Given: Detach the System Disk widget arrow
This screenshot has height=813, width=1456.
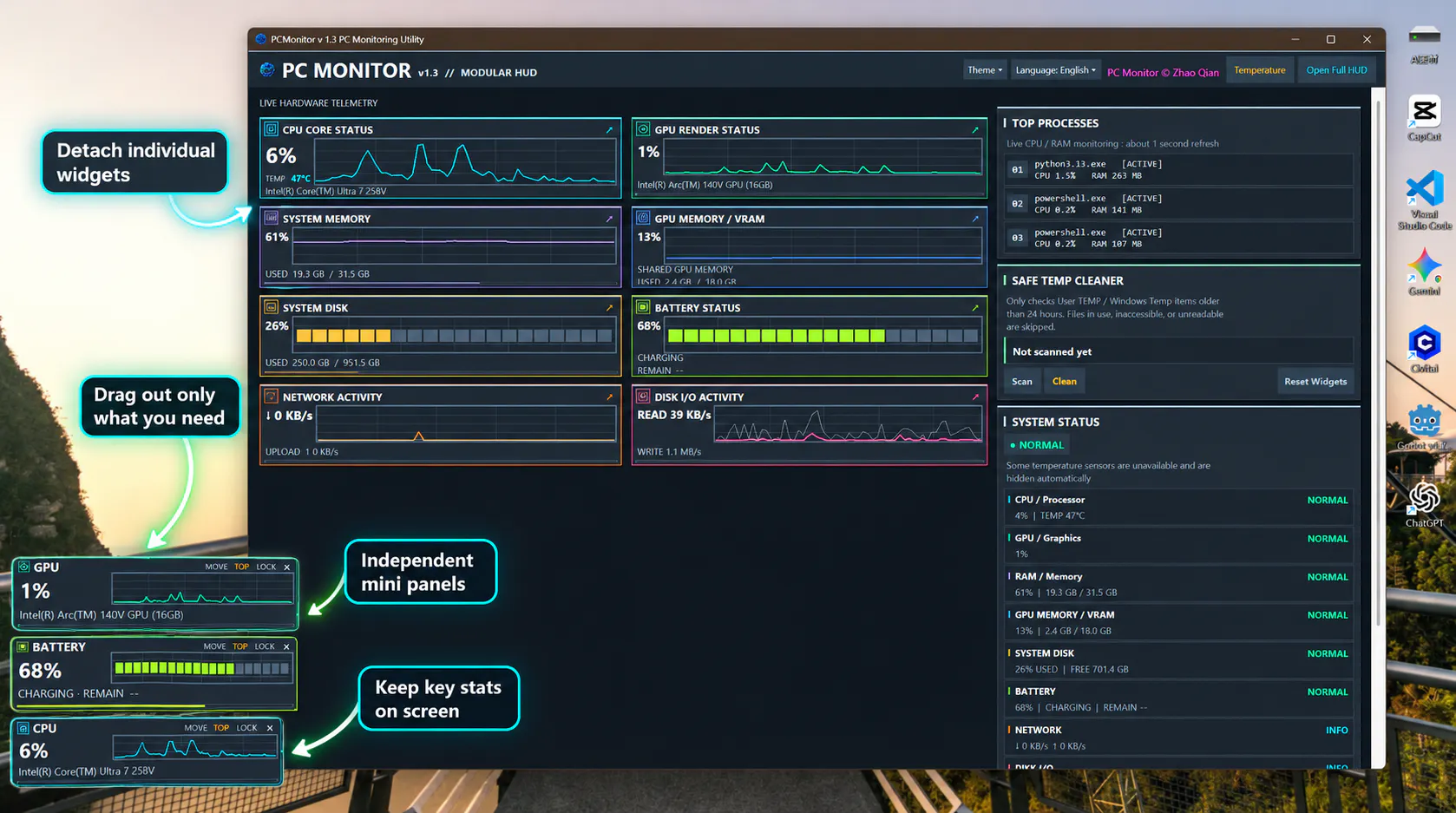Looking at the screenshot, I should tap(609, 308).
